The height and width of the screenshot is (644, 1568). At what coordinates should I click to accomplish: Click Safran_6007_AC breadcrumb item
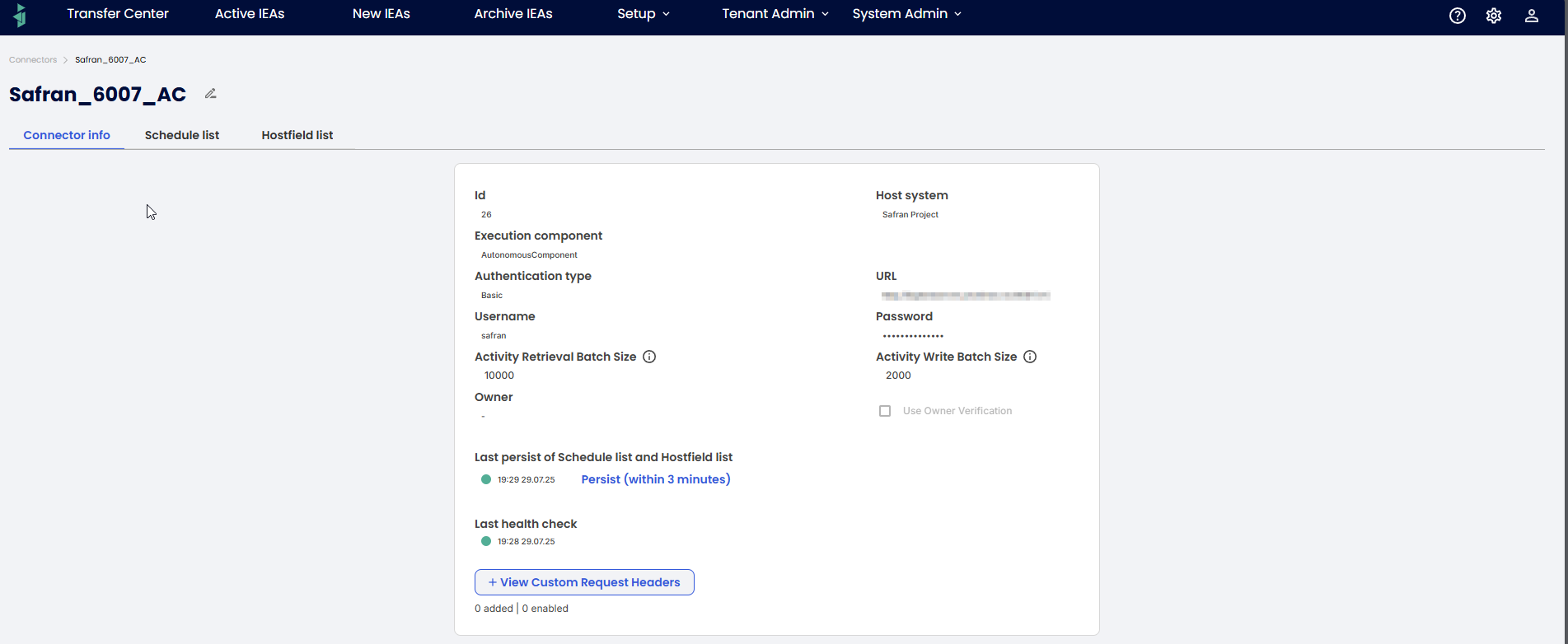[110, 59]
